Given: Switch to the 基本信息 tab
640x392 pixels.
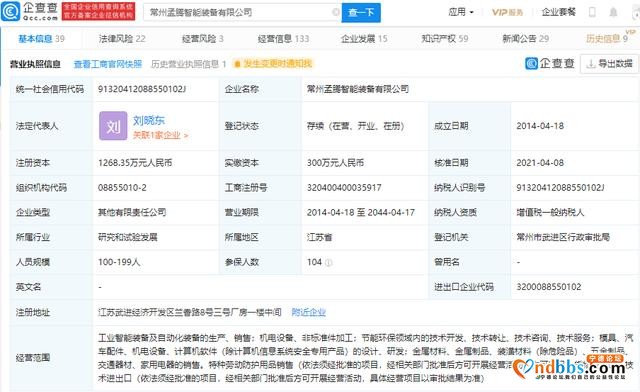Looking at the screenshot, I should pyautogui.click(x=41, y=39).
